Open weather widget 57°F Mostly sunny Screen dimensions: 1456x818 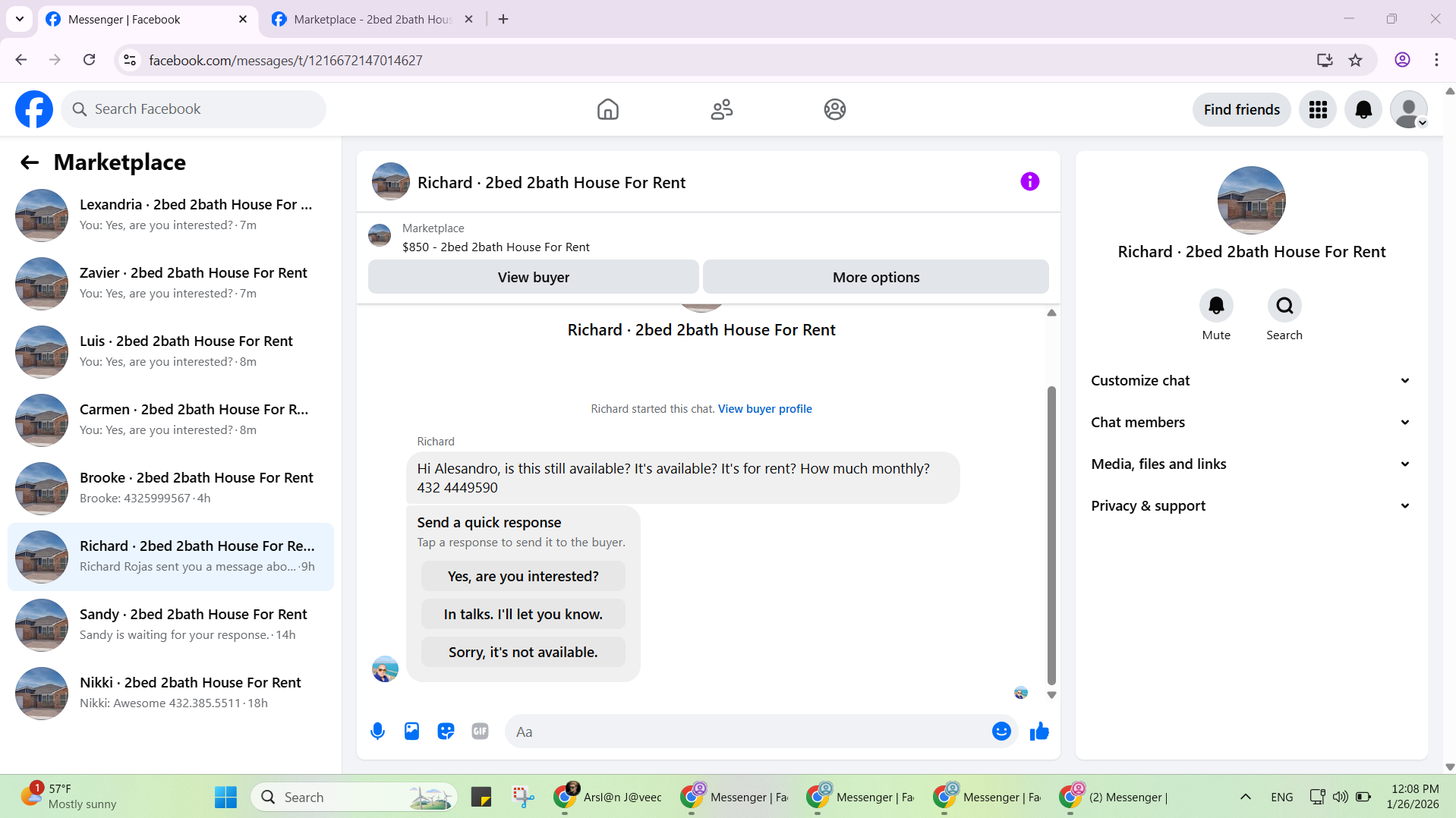[68, 797]
